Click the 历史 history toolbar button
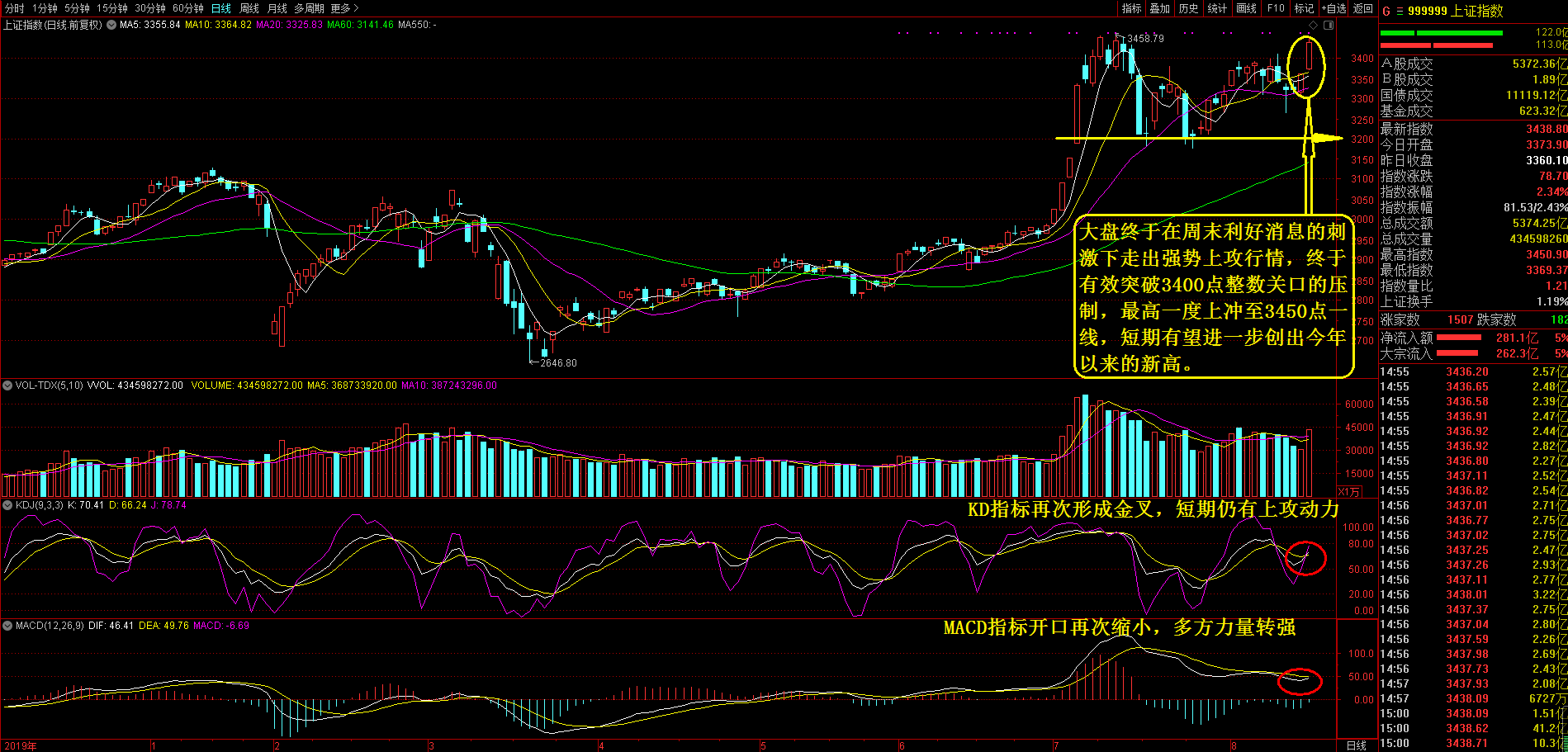The width and height of the screenshot is (1568, 752). 1188,8
